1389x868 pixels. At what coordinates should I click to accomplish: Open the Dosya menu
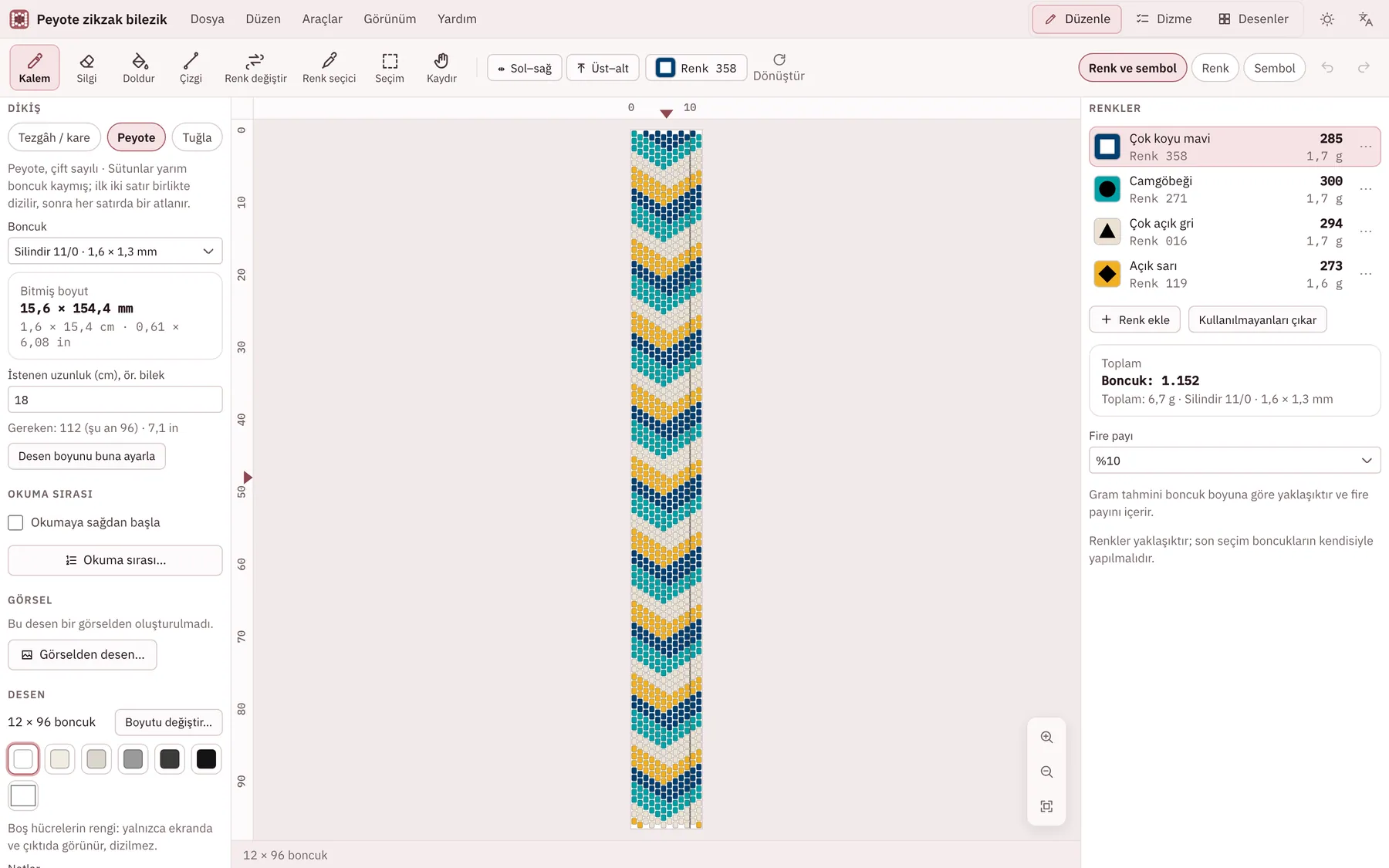[208, 19]
